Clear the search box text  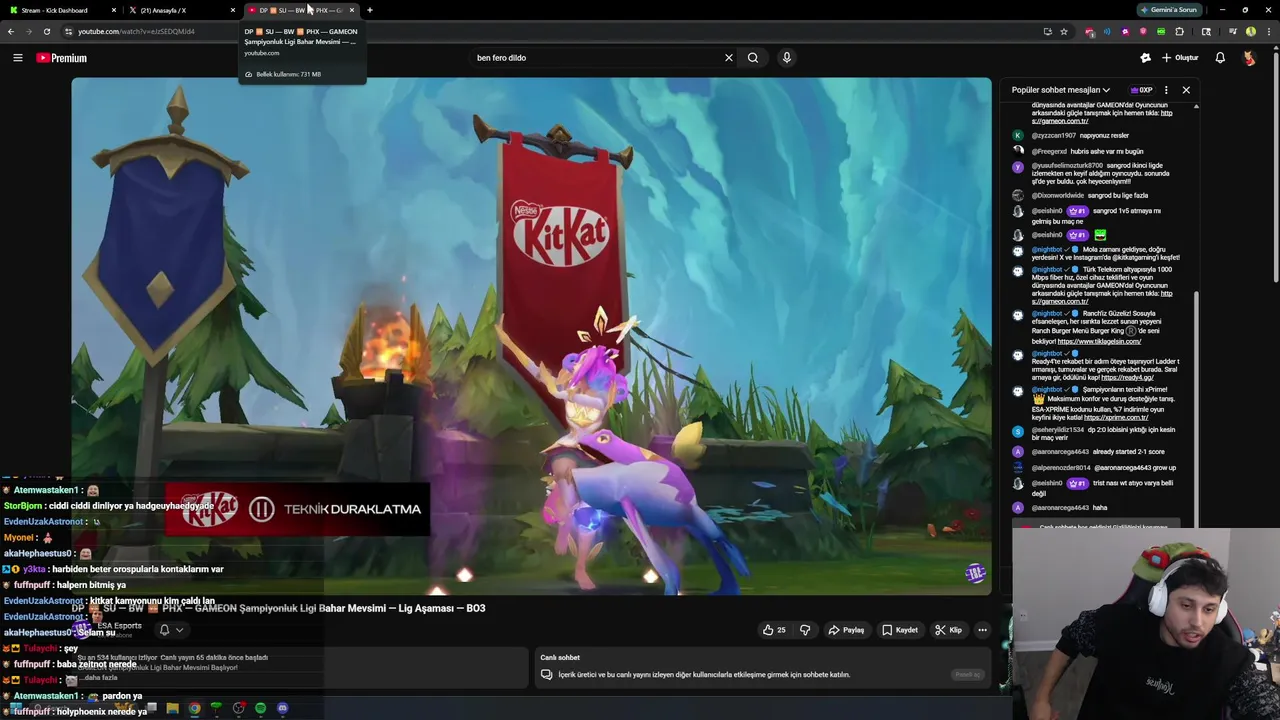(x=728, y=58)
